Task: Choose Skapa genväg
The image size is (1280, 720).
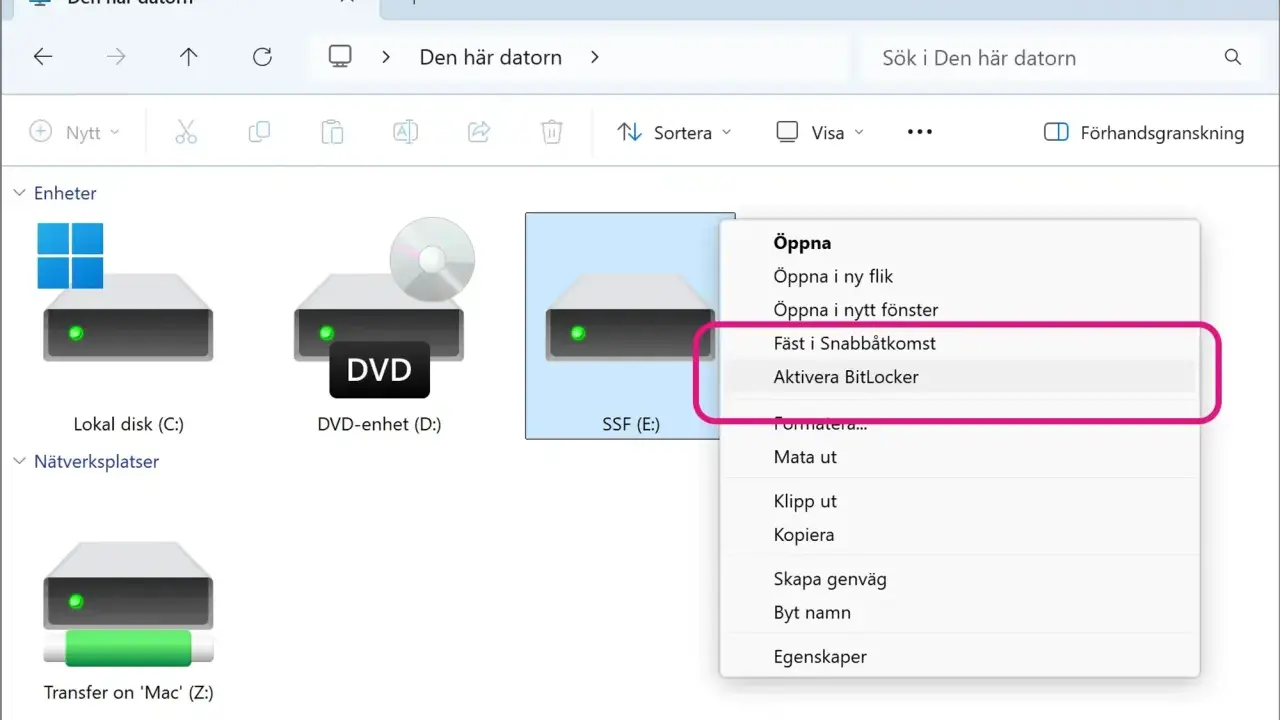Action: tap(959, 579)
